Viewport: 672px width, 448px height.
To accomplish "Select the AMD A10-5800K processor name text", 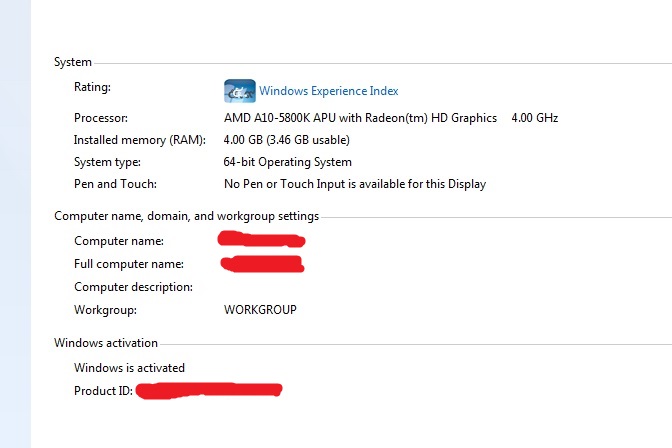I will 360,118.
